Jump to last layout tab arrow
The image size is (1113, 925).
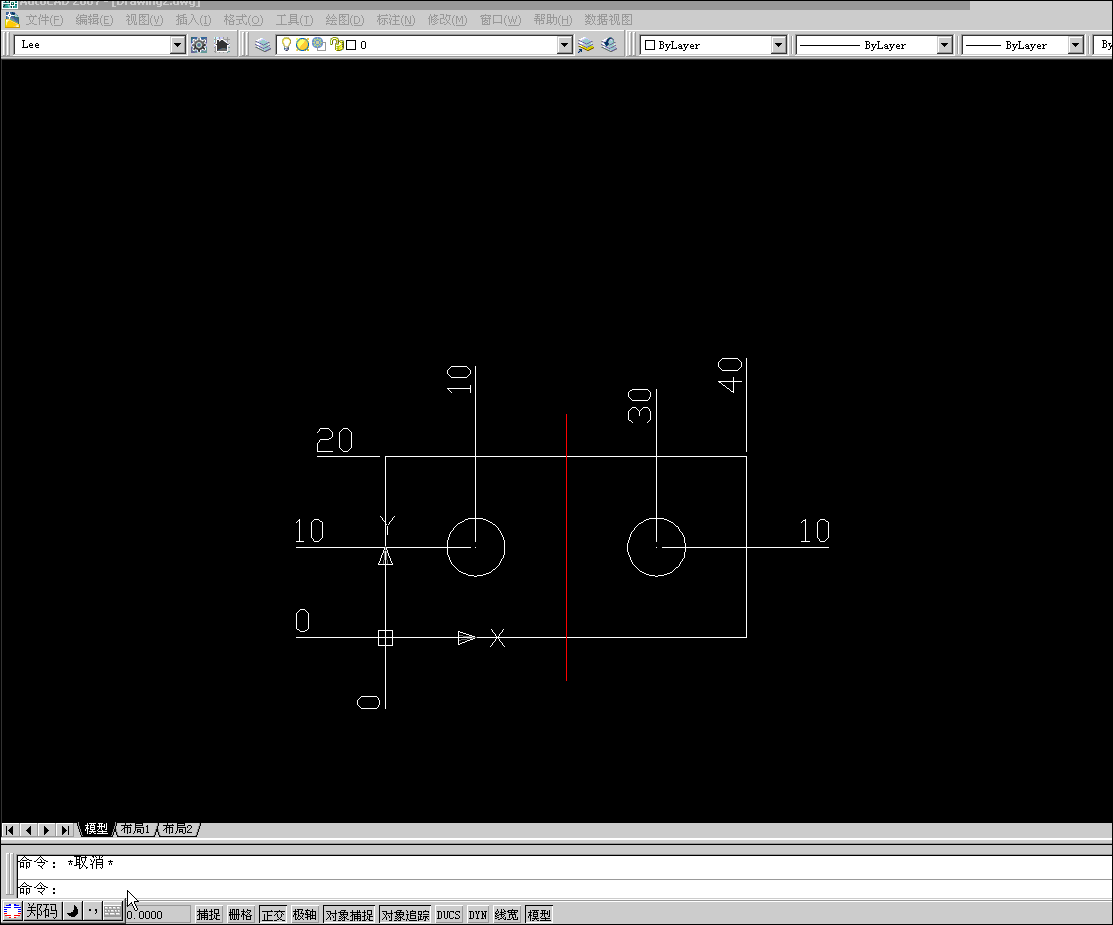pos(65,829)
